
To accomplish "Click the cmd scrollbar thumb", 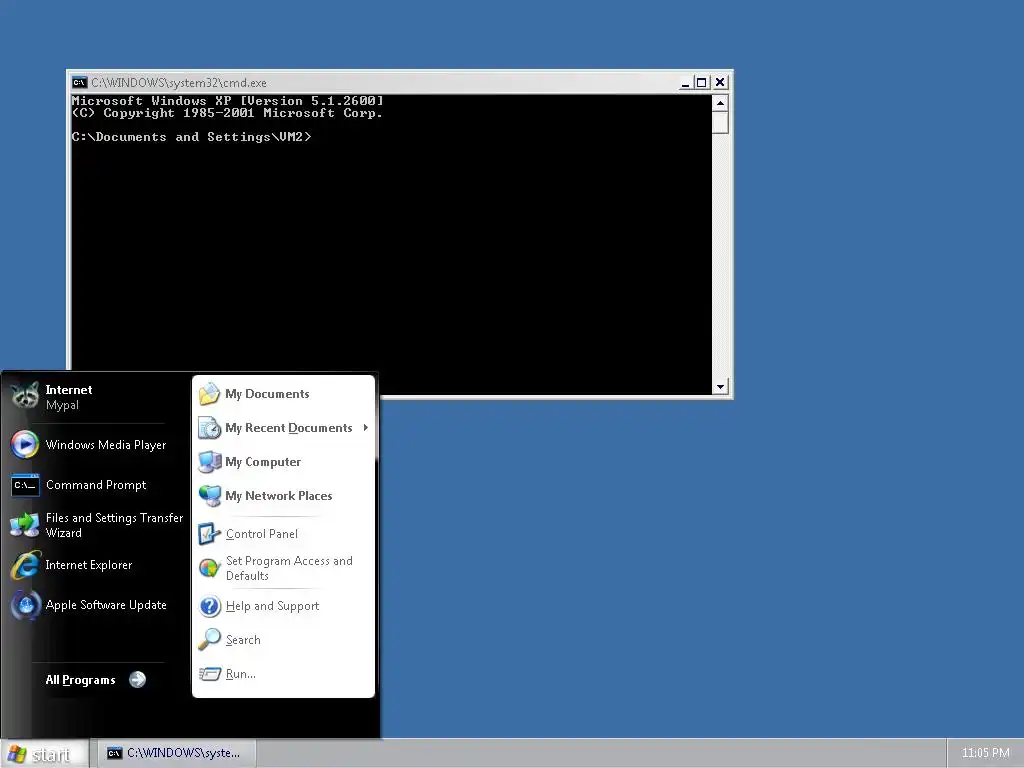I will (720, 122).
